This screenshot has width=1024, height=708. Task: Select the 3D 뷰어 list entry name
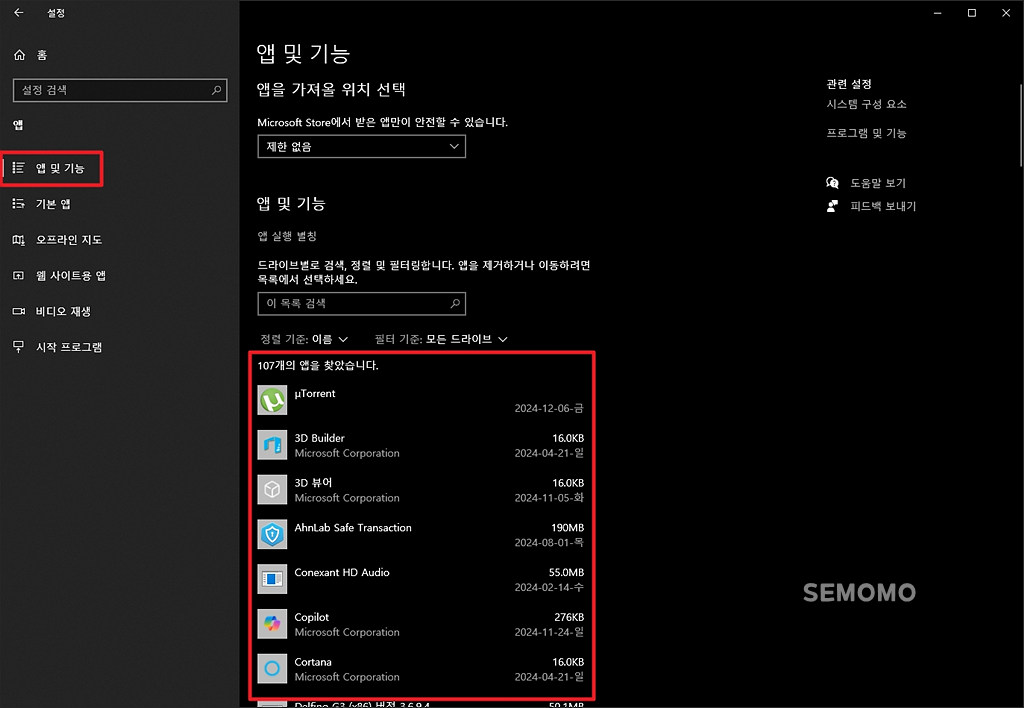tap(313, 483)
